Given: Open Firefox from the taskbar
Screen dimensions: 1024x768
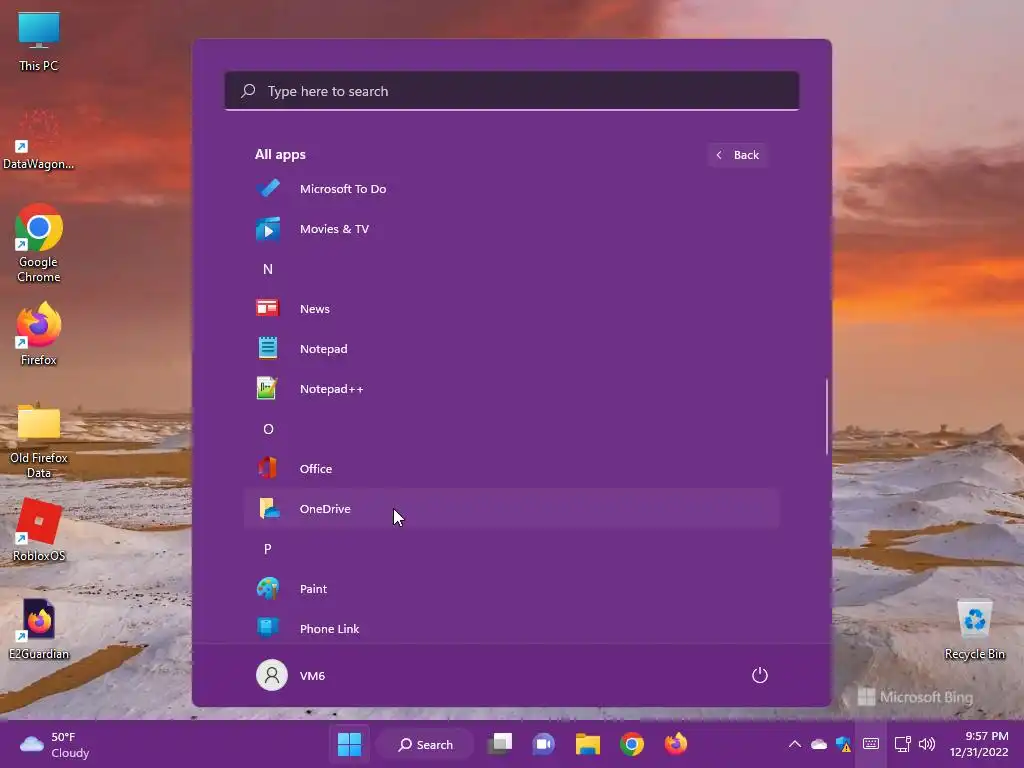Looking at the screenshot, I should coord(676,744).
